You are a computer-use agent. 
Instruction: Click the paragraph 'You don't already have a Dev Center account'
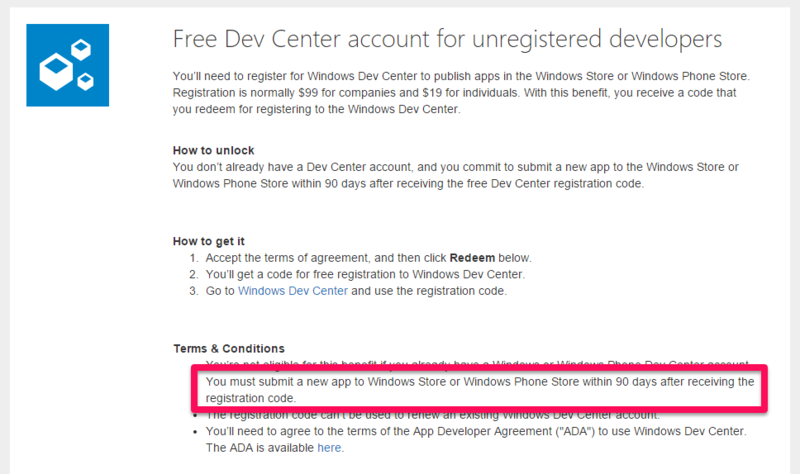[x=456, y=175]
